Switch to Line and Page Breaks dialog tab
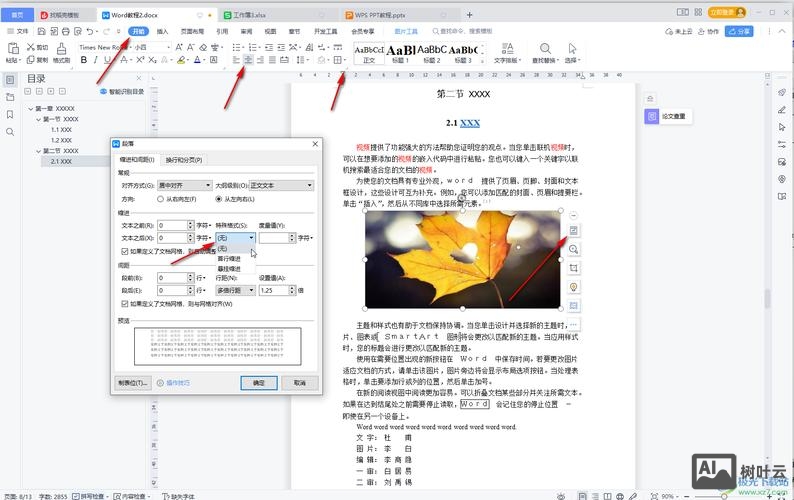The height and width of the screenshot is (500, 794). click(184, 160)
